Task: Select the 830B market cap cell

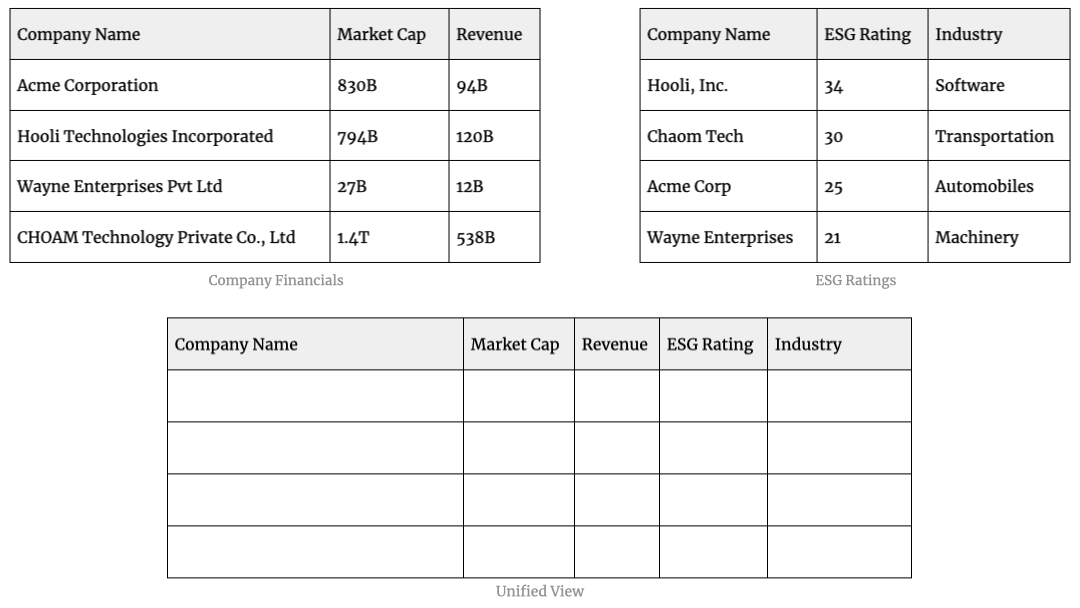Action: click(x=389, y=85)
